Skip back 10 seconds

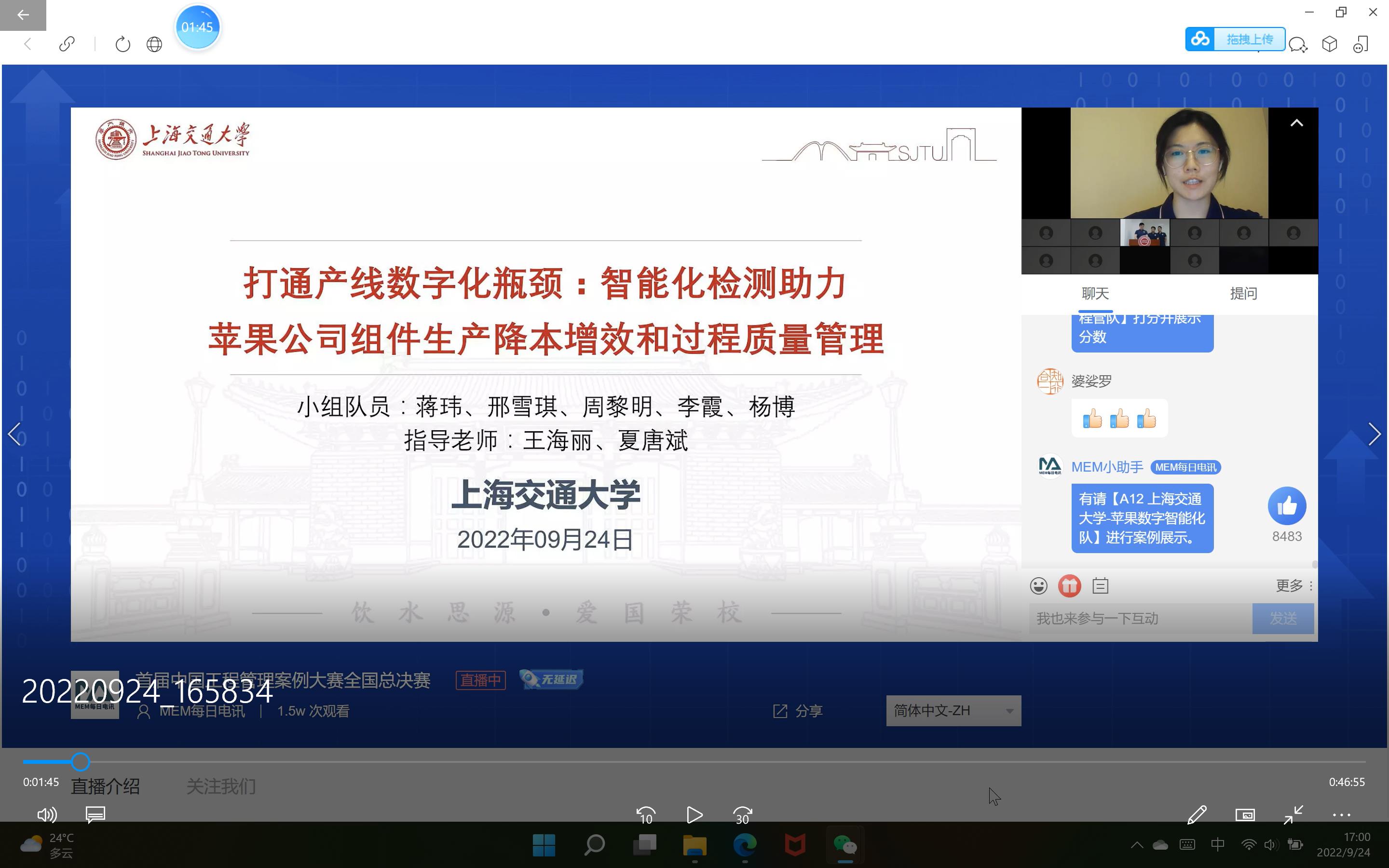point(646,814)
